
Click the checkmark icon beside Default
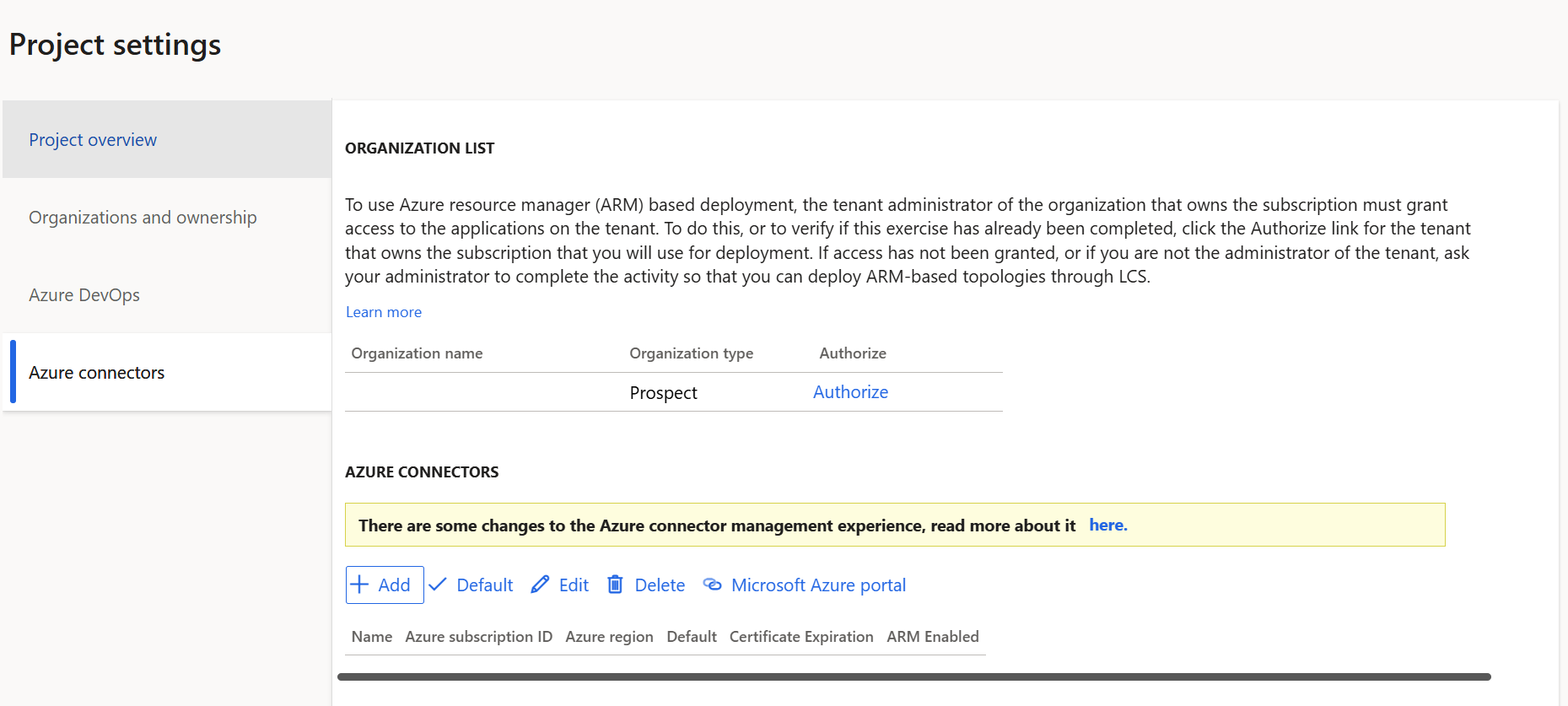pos(438,585)
